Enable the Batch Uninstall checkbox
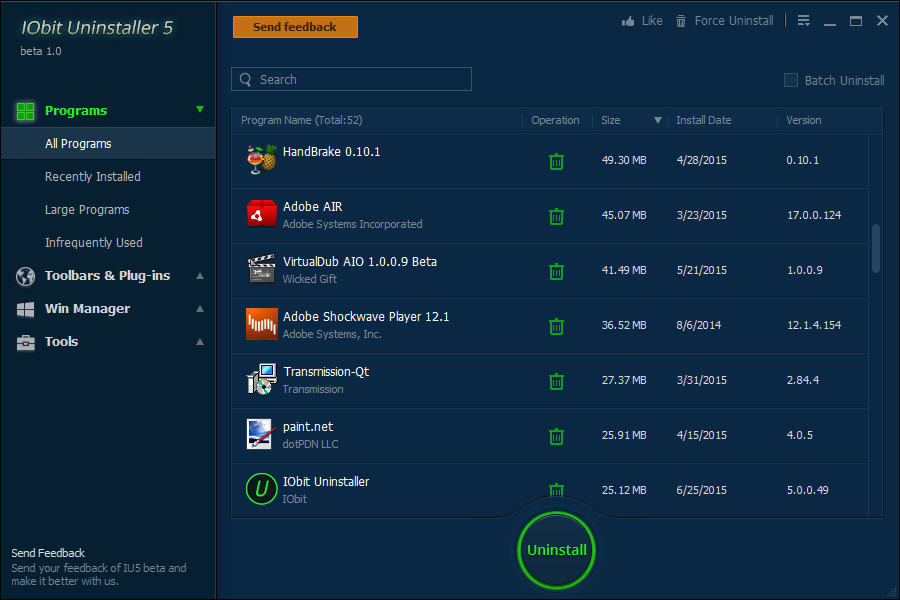This screenshot has height=600, width=900. click(x=791, y=80)
